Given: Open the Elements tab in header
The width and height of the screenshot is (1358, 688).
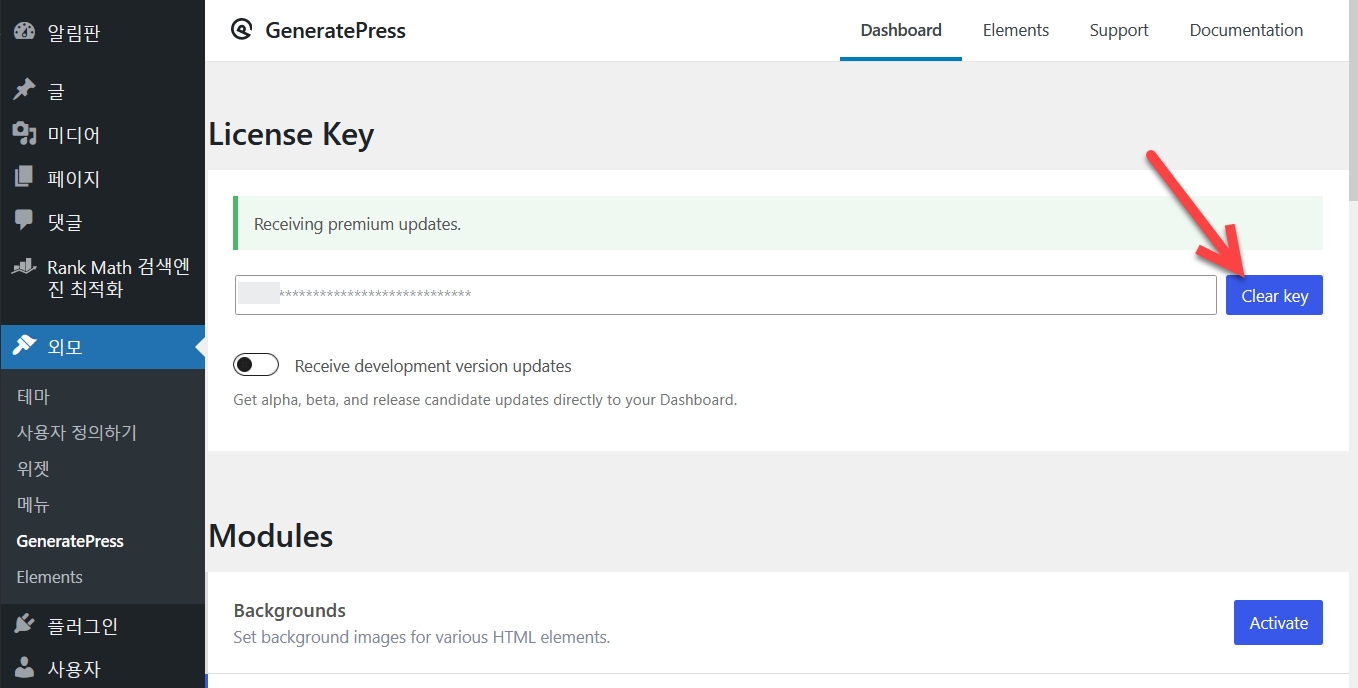Looking at the screenshot, I should pos(1016,30).
